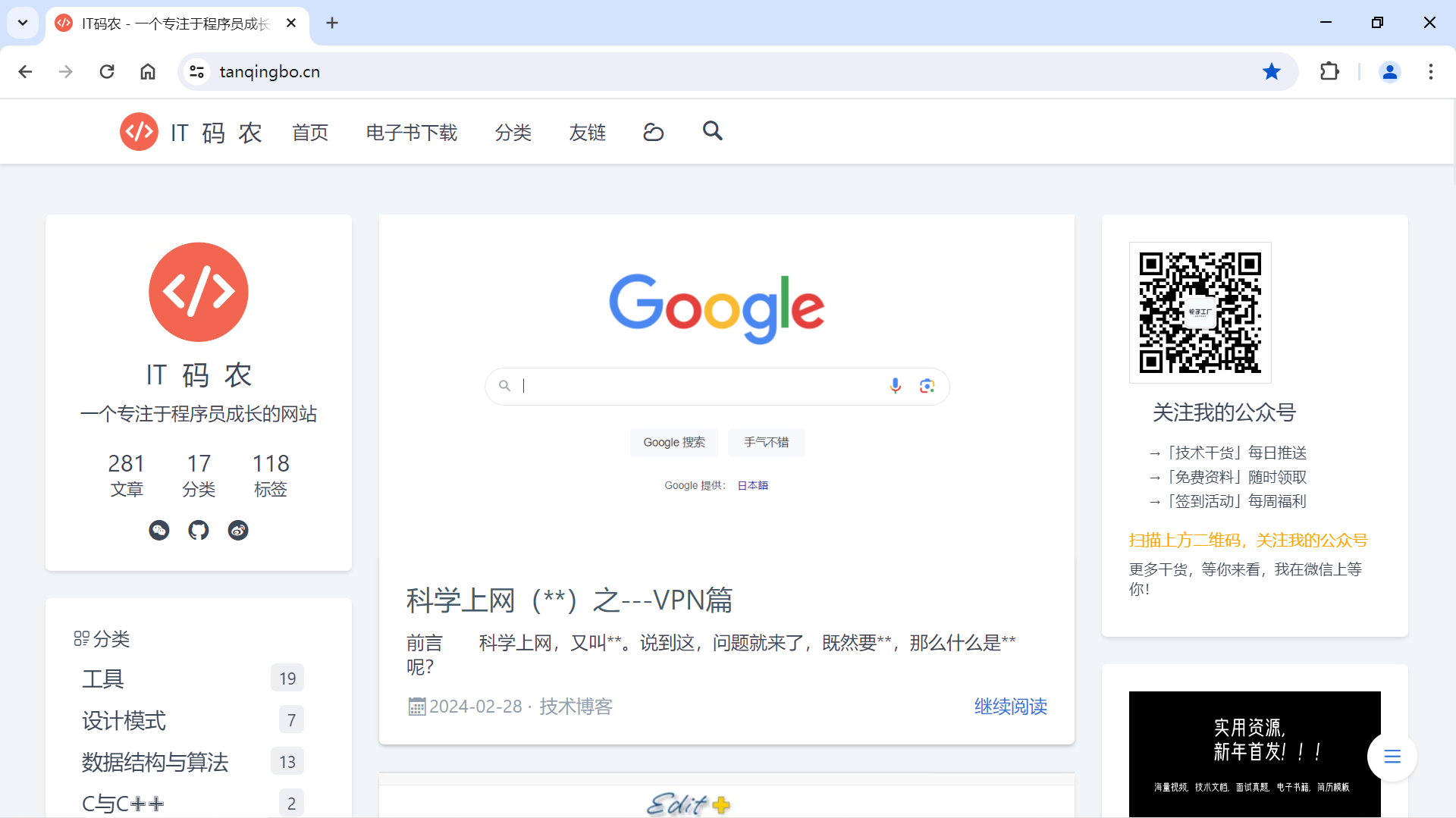Open the C与C++ category
The height and width of the screenshot is (818, 1456).
point(123,803)
